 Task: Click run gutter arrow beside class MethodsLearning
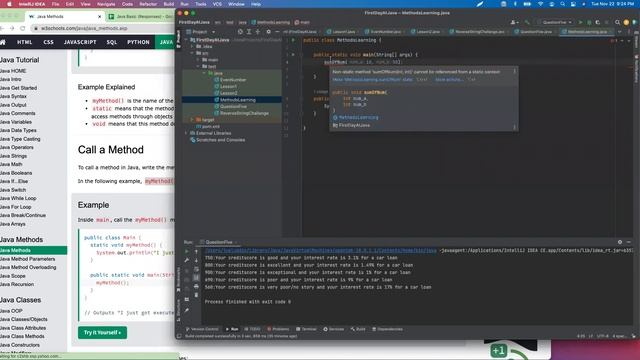coord(293,40)
